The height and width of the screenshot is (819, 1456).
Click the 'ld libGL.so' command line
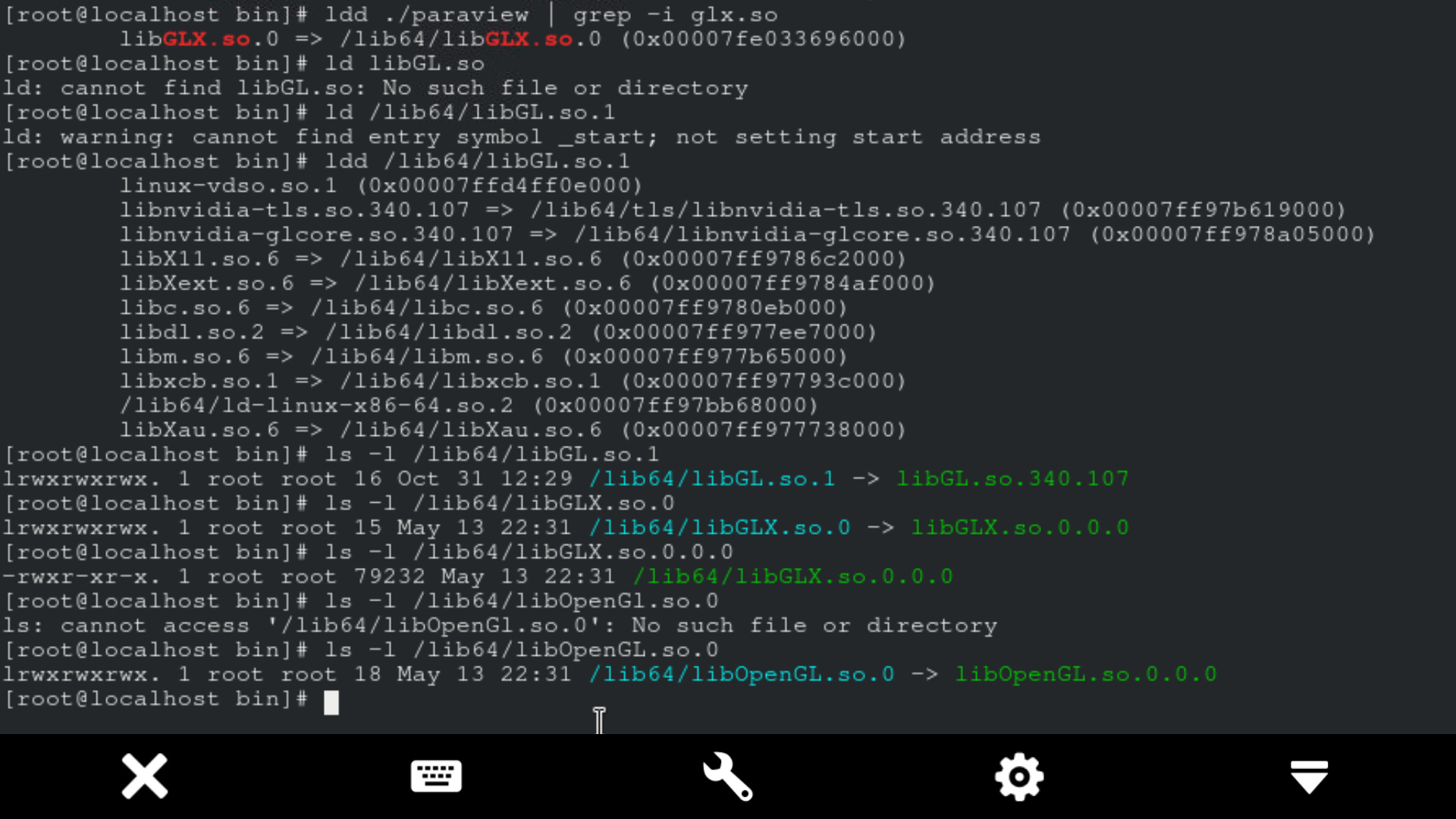tap(244, 64)
